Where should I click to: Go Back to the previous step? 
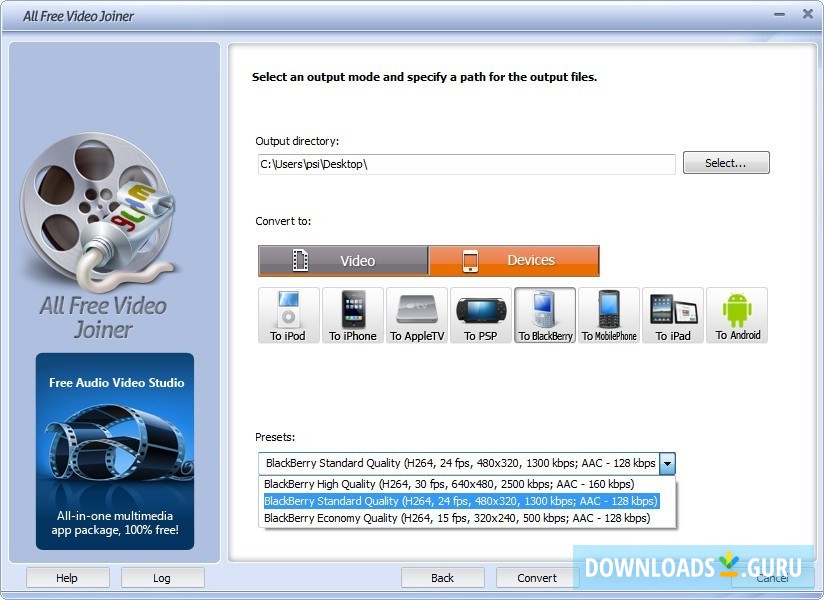click(x=442, y=577)
